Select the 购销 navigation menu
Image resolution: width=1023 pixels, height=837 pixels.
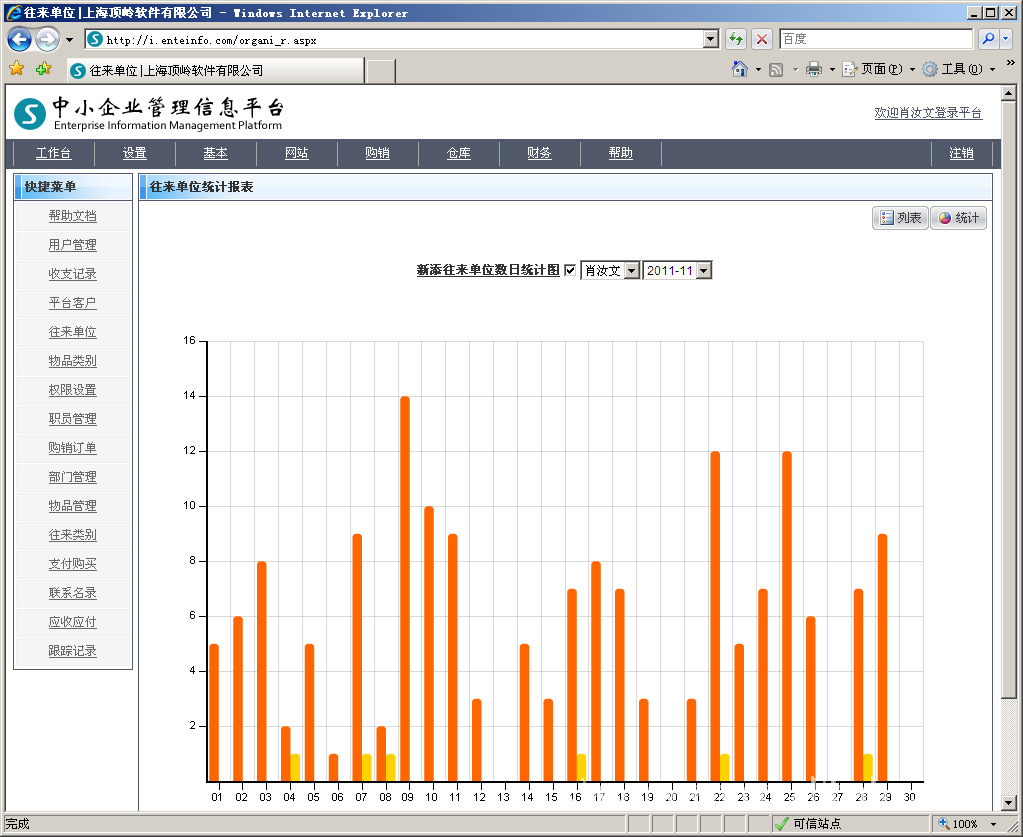tap(377, 153)
